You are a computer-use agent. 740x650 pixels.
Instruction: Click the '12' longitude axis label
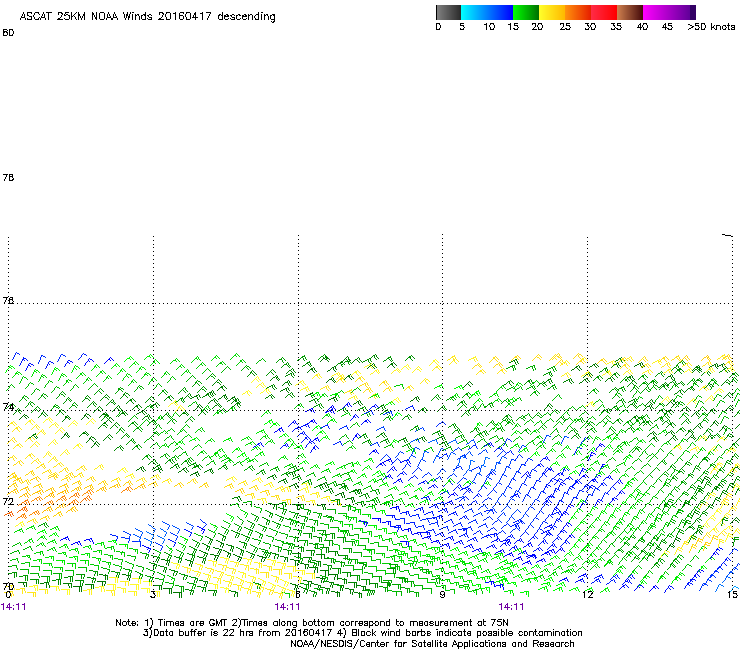(588, 595)
